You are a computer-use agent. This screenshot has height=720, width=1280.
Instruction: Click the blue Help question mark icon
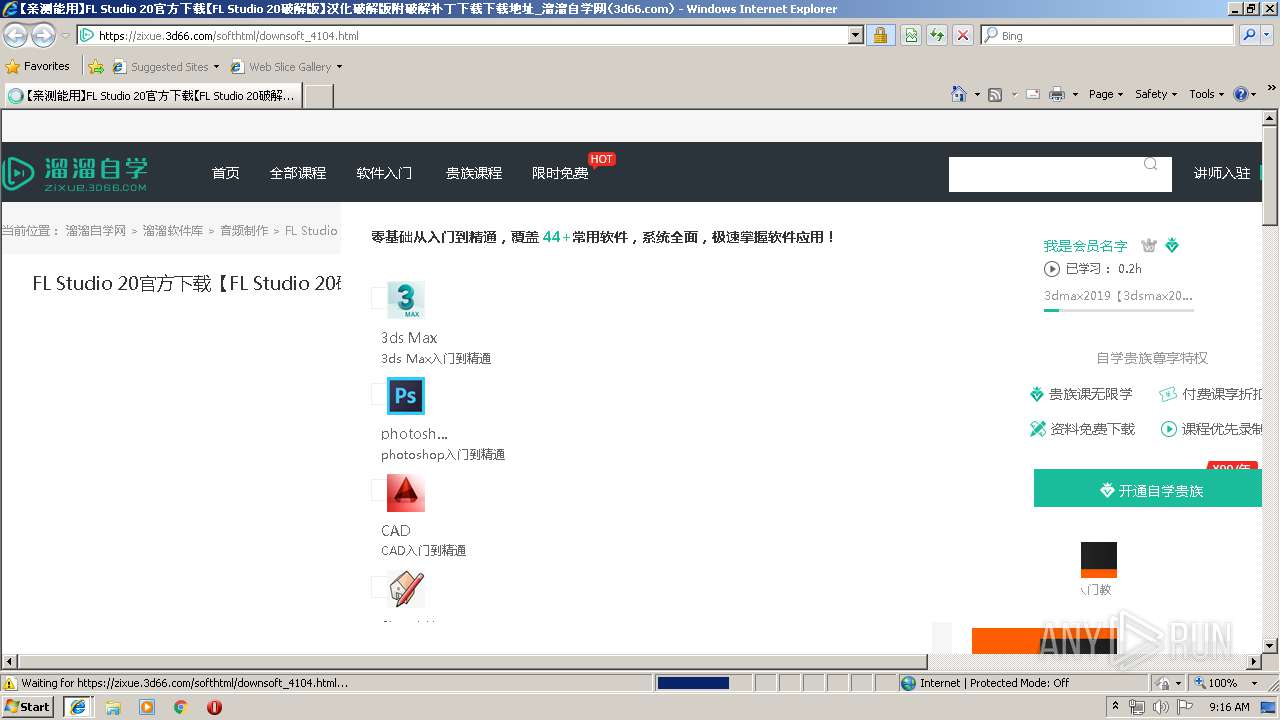pyautogui.click(x=1241, y=94)
